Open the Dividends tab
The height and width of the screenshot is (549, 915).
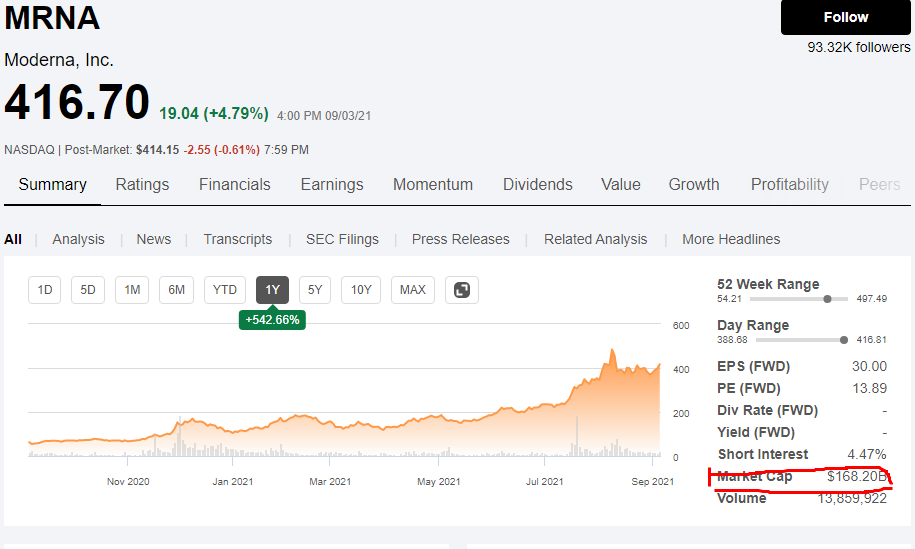coord(537,184)
